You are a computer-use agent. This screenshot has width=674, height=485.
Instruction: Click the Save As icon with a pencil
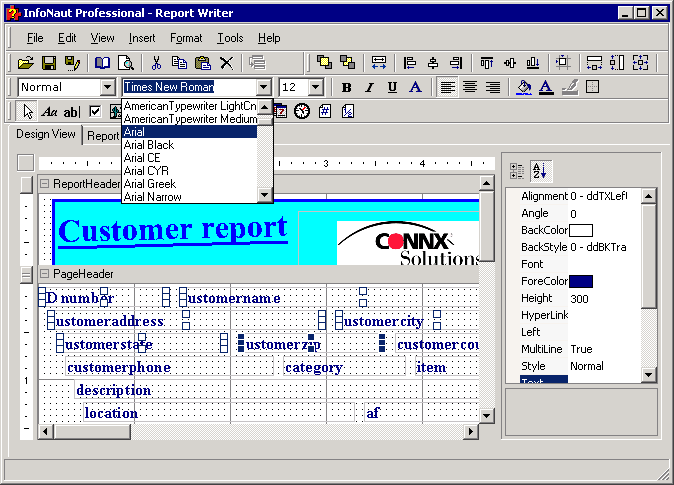72,63
